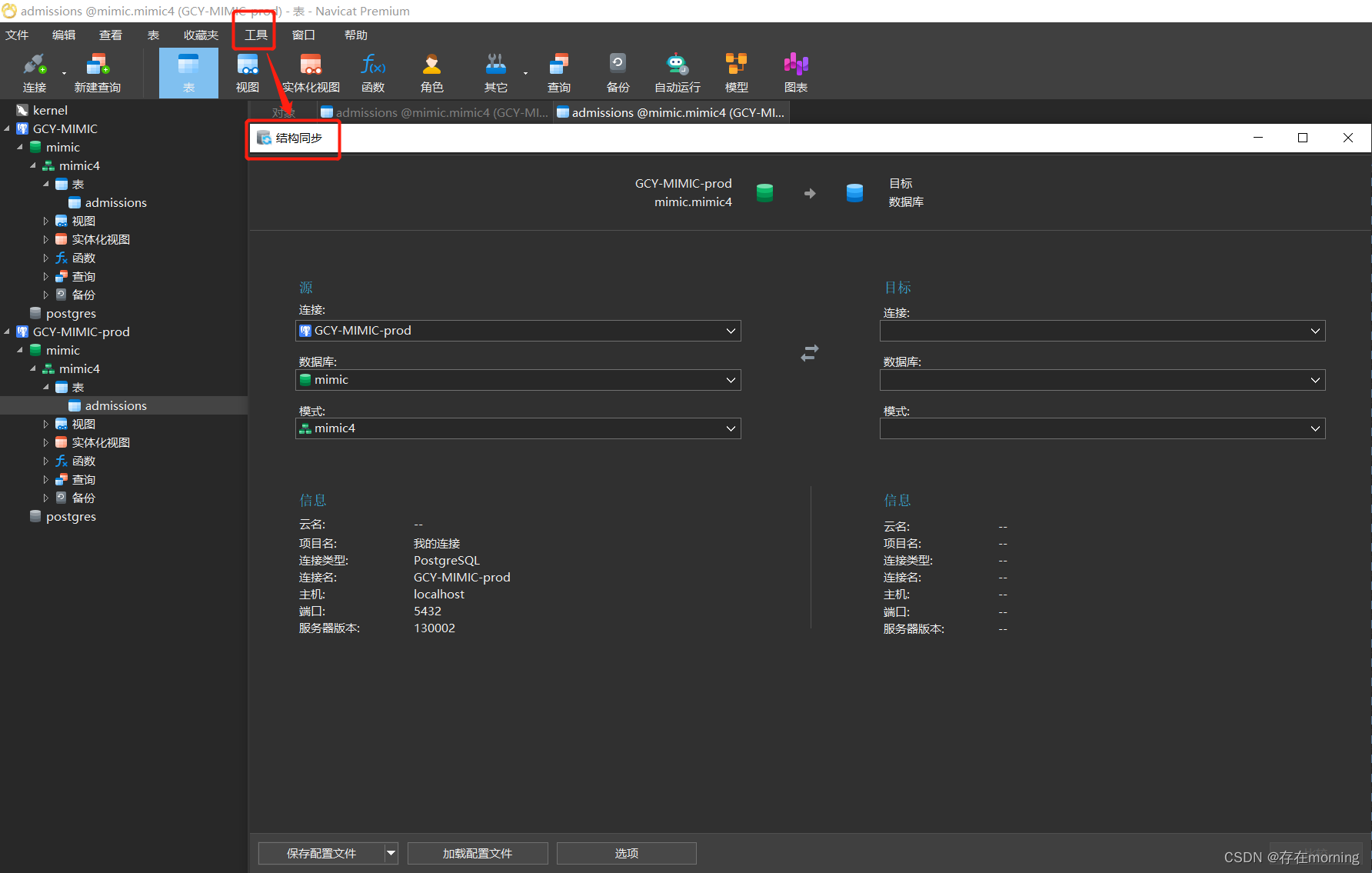The height and width of the screenshot is (873, 1372).
Task: Select postgres database under GCY-MIMIC
Action: pos(71,313)
